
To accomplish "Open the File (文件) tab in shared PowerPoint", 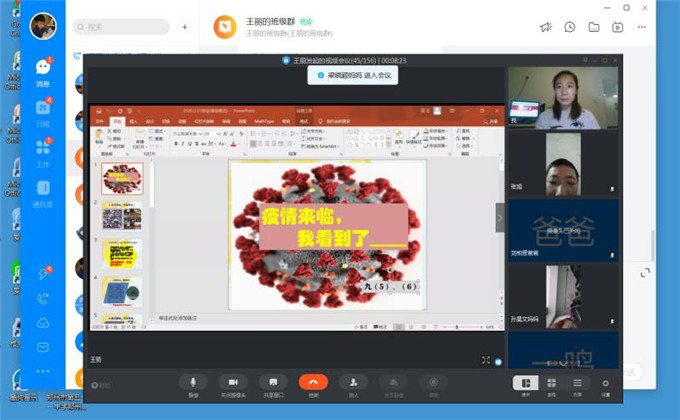I will pos(100,121).
